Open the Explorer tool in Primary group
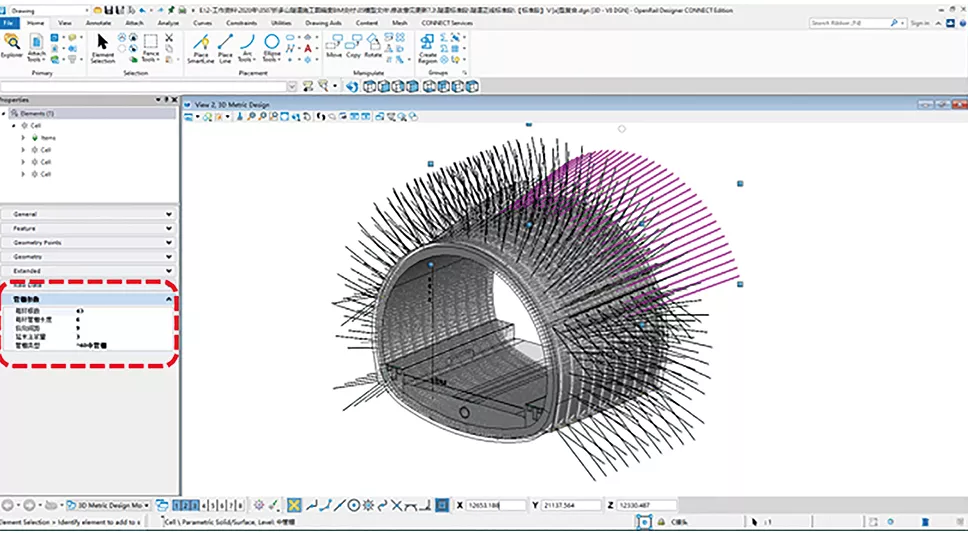Screen dimensions: 968x533 click(x=11, y=47)
